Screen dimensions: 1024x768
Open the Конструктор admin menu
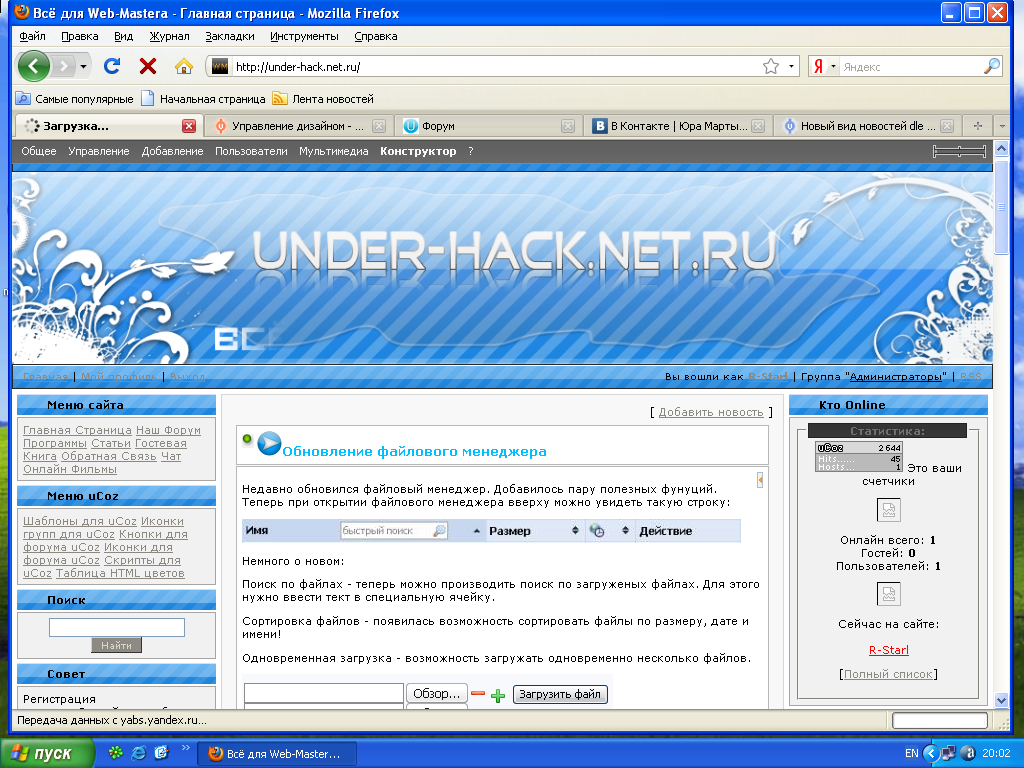click(418, 151)
